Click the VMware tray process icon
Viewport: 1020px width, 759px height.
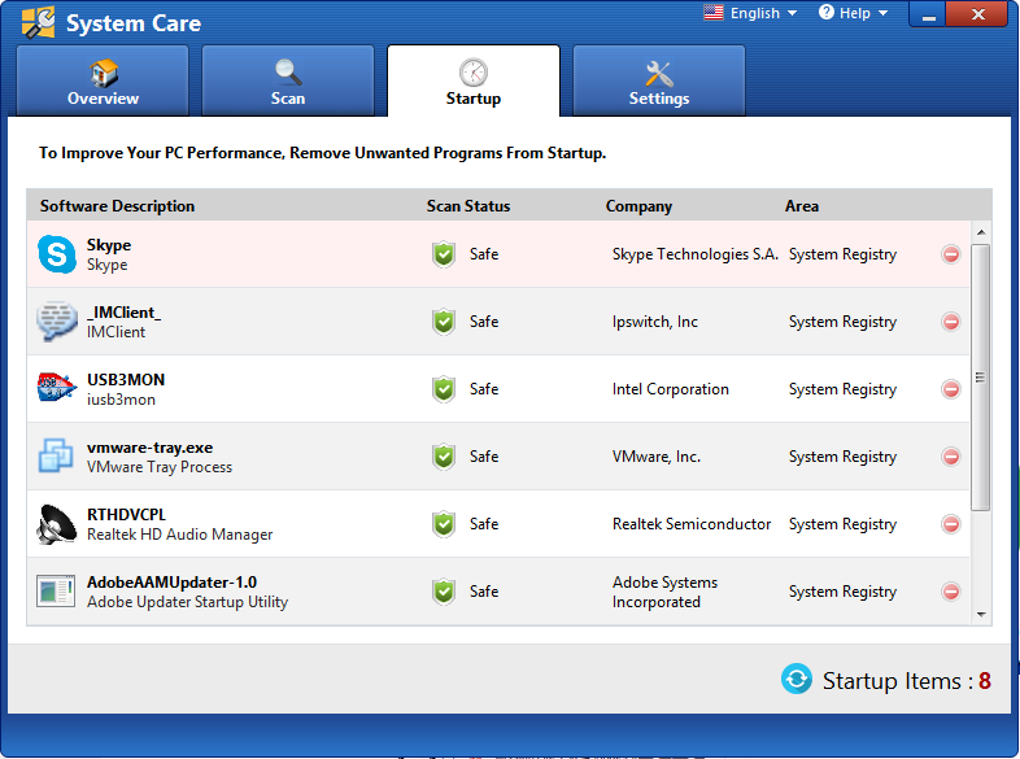(x=56, y=456)
